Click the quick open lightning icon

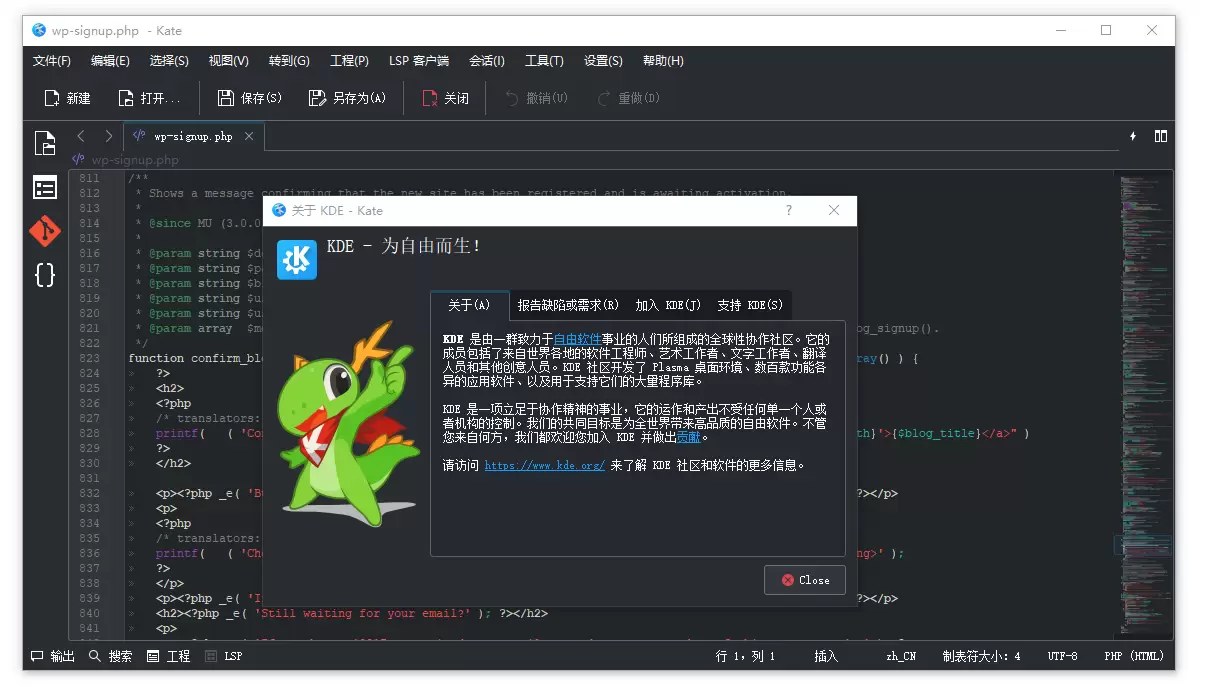click(x=1133, y=136)
